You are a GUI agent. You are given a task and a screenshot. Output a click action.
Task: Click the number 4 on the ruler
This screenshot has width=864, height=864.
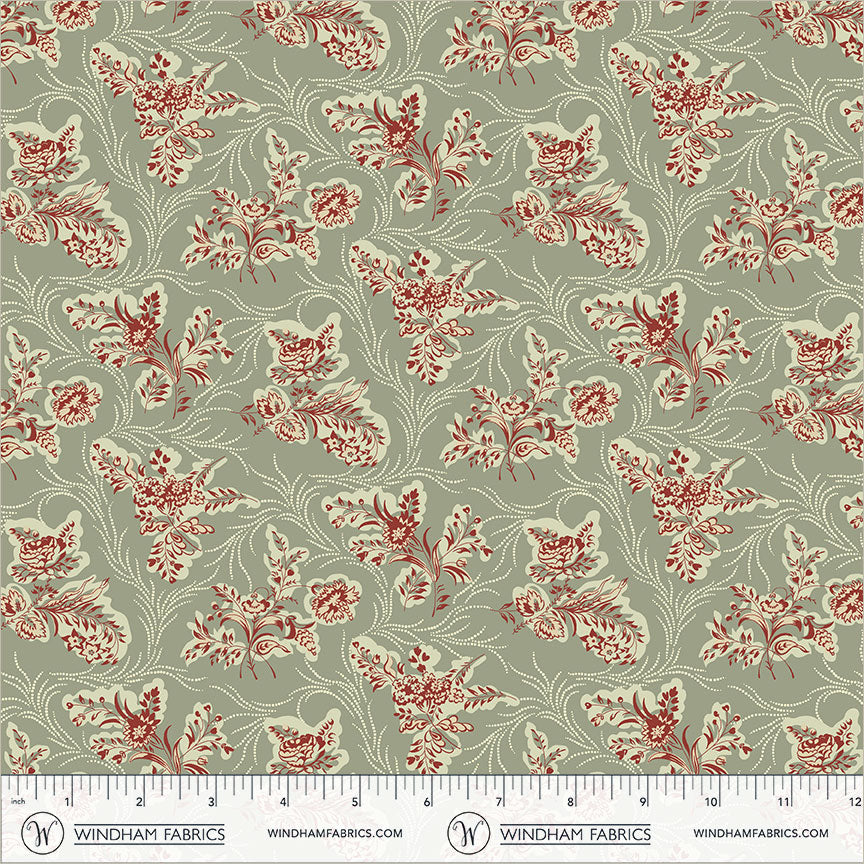pos(283,803)
